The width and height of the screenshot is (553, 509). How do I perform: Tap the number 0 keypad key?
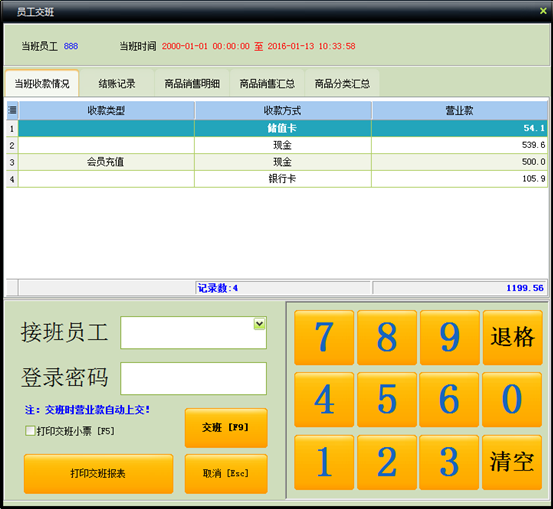pyautogui.click(x=512, y=399)
